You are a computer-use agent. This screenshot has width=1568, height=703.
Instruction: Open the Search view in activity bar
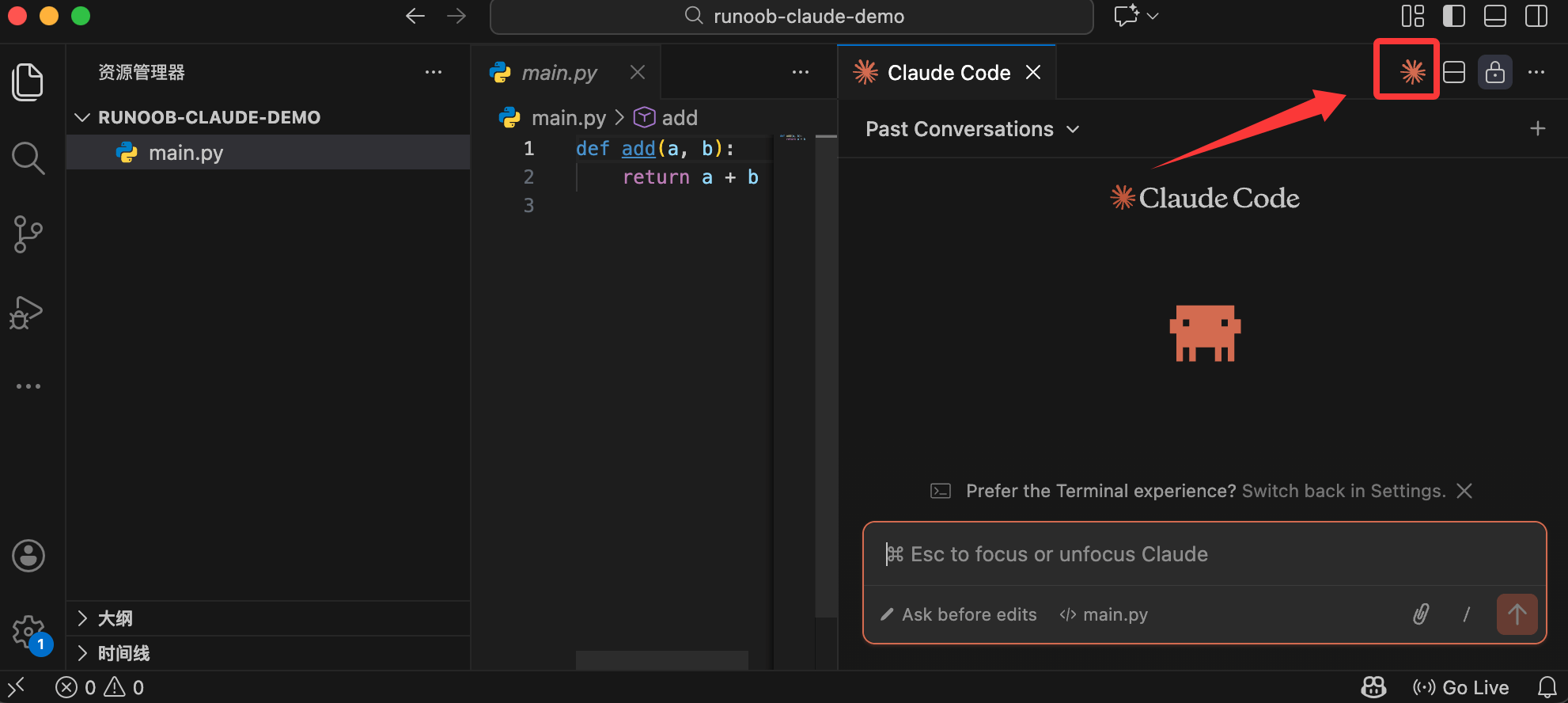[28, 158]
